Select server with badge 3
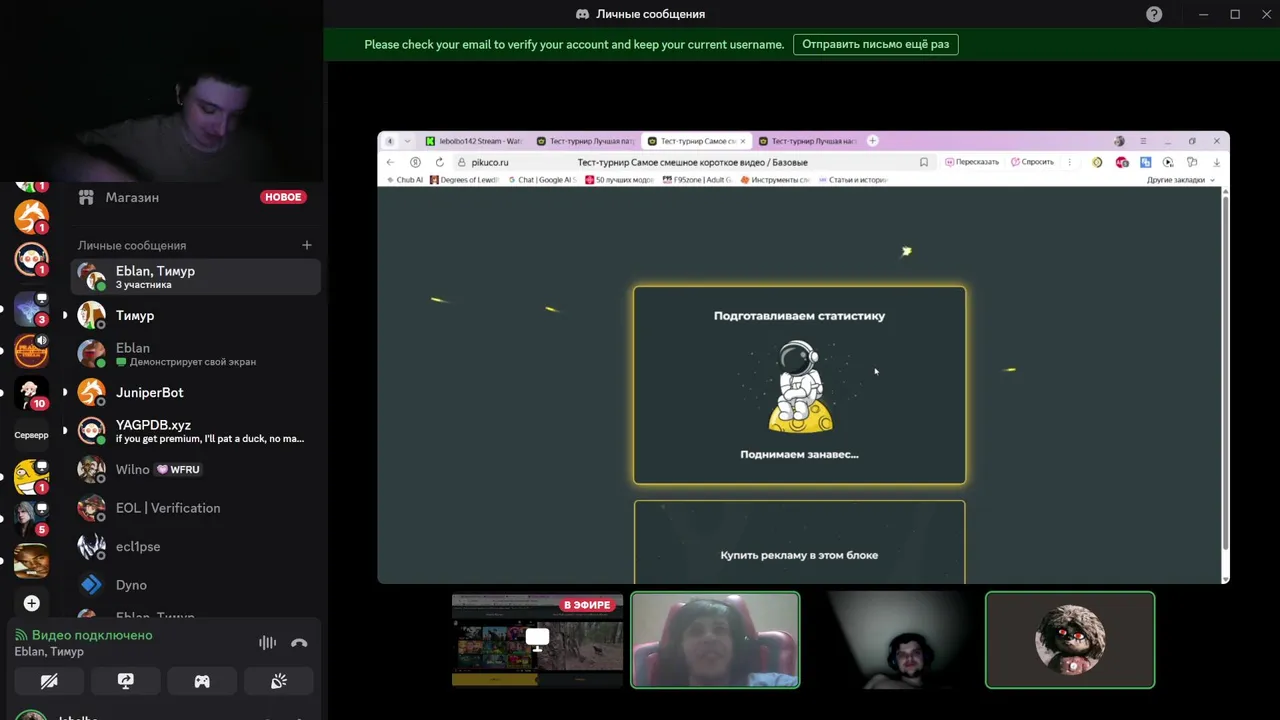This screenshot has height=720, width=1280. point(31,308)
